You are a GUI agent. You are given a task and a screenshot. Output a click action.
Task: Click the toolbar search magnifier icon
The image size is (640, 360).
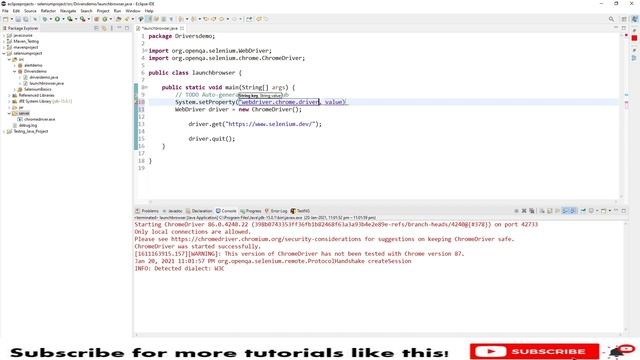[611, 19]
